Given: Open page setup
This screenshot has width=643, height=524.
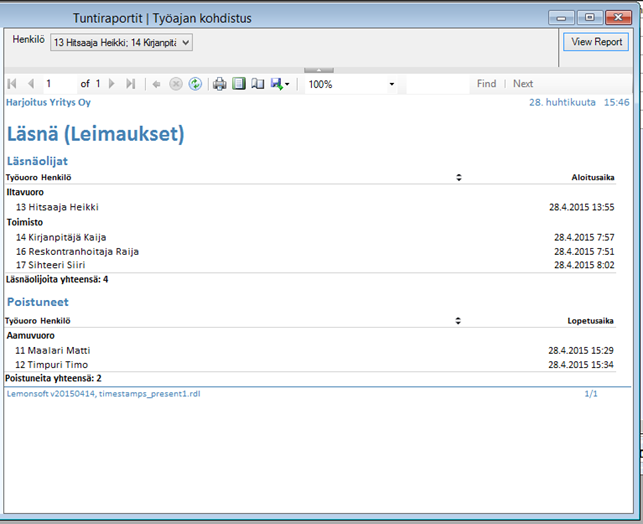Looking at the screenshot, I should pos(257,84).
